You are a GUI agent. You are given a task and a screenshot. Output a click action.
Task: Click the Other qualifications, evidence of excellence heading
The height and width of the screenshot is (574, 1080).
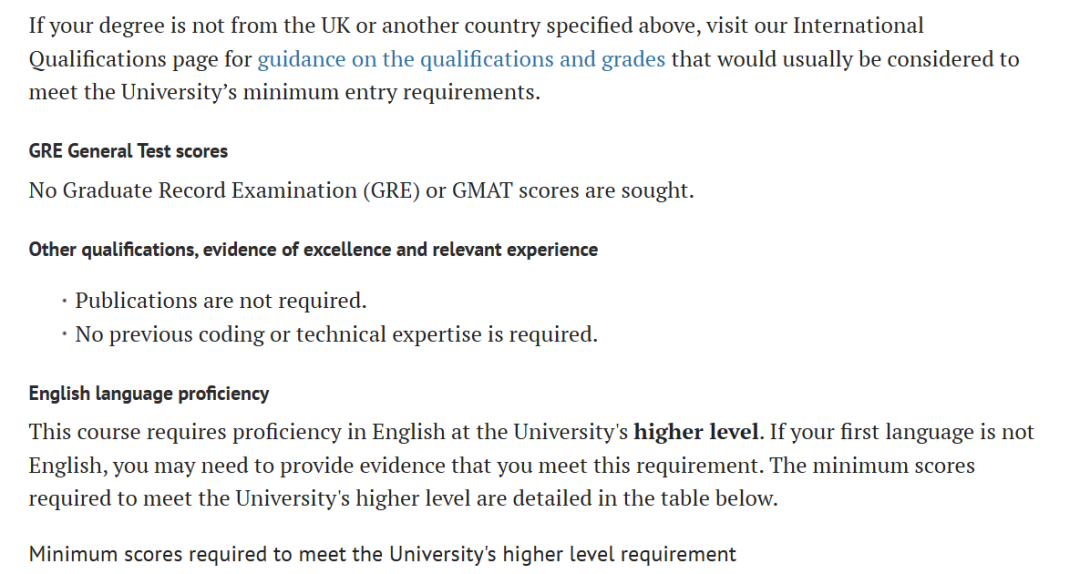pyautogui.click(x=313, y=250)
